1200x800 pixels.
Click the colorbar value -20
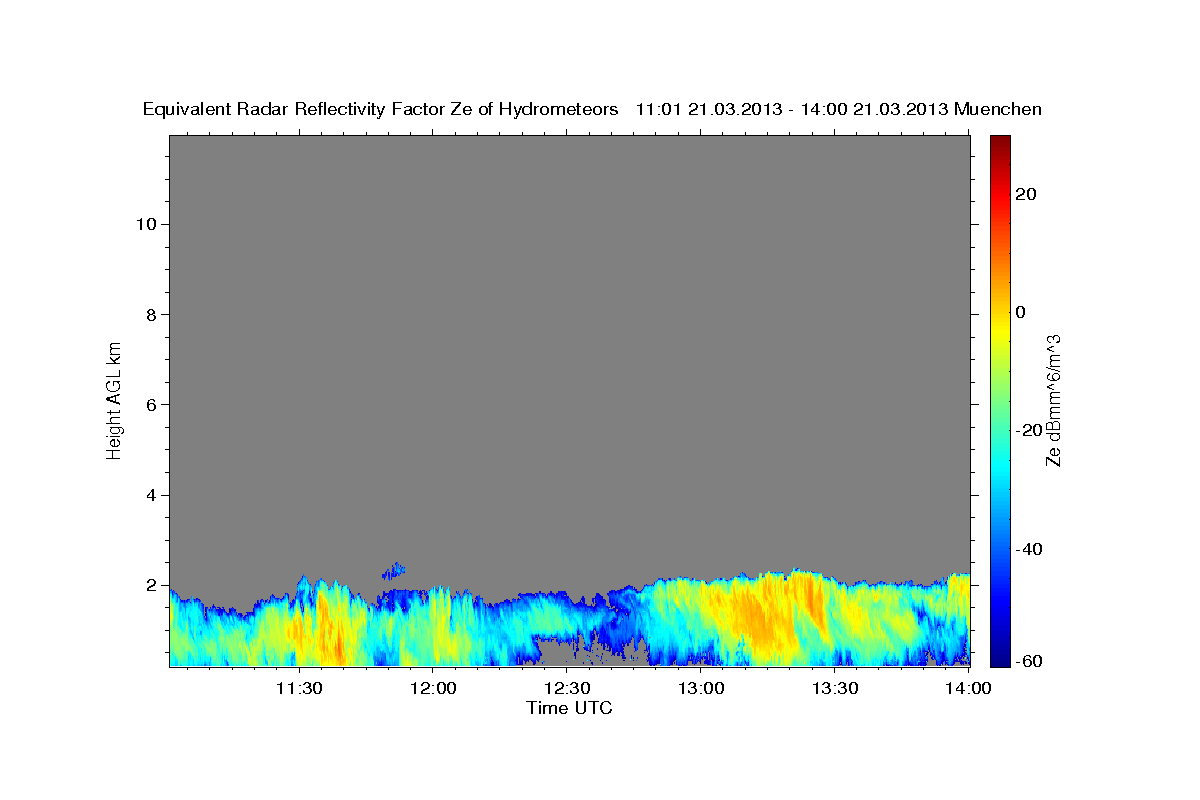tap(1028, 430)
